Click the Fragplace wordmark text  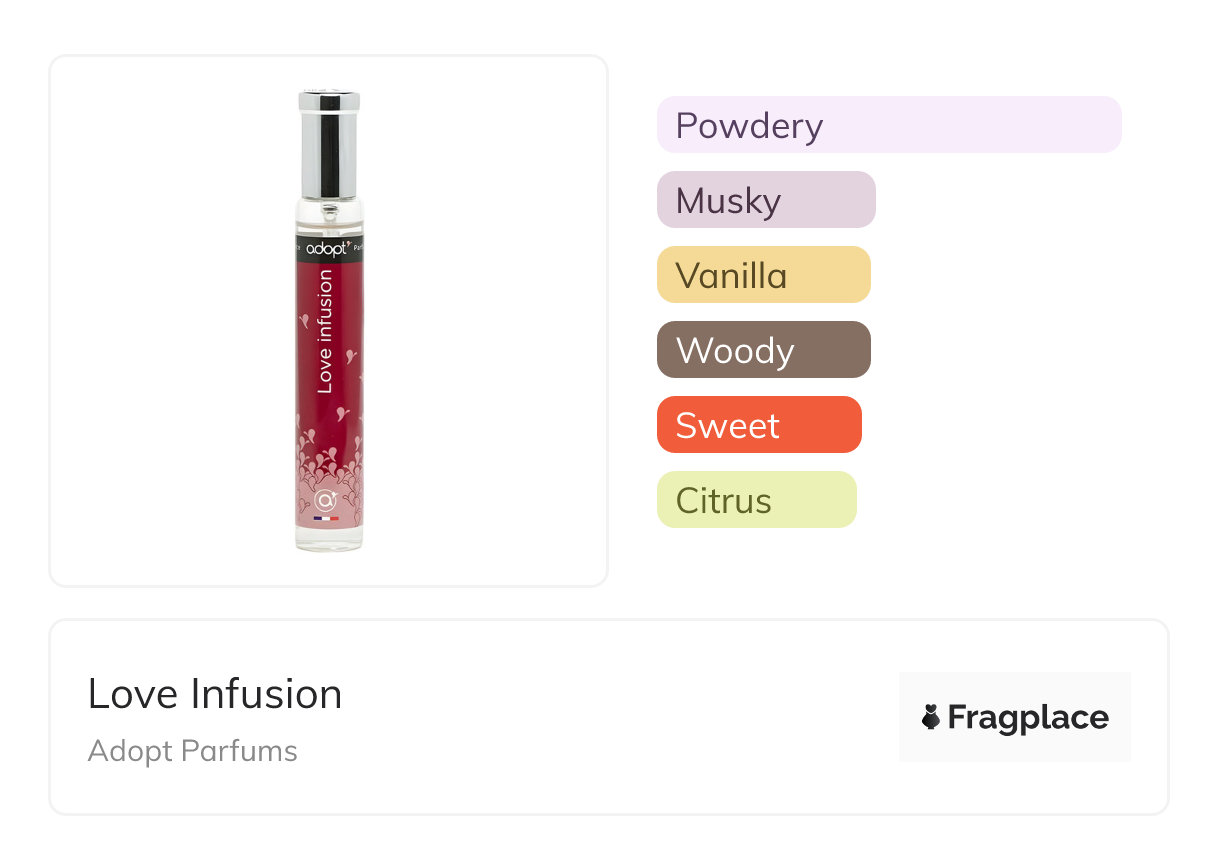pos(1028,717)
